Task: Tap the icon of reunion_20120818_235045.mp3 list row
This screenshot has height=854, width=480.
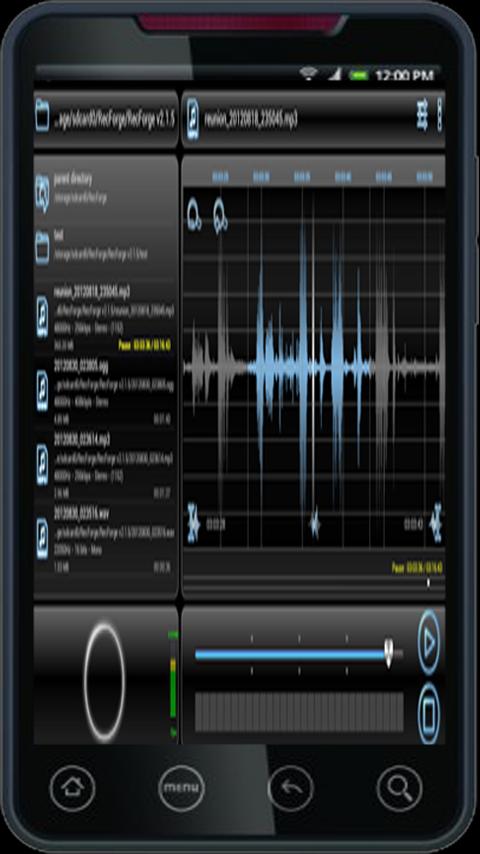Action: [x=42, y=318]
